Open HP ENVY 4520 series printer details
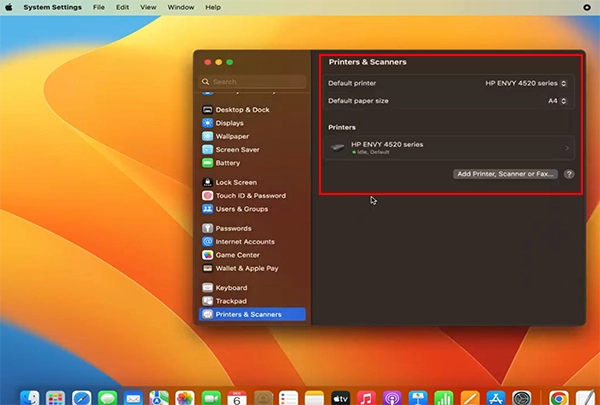This screenshot has width=600, height=405. click(x=449, y=148)
